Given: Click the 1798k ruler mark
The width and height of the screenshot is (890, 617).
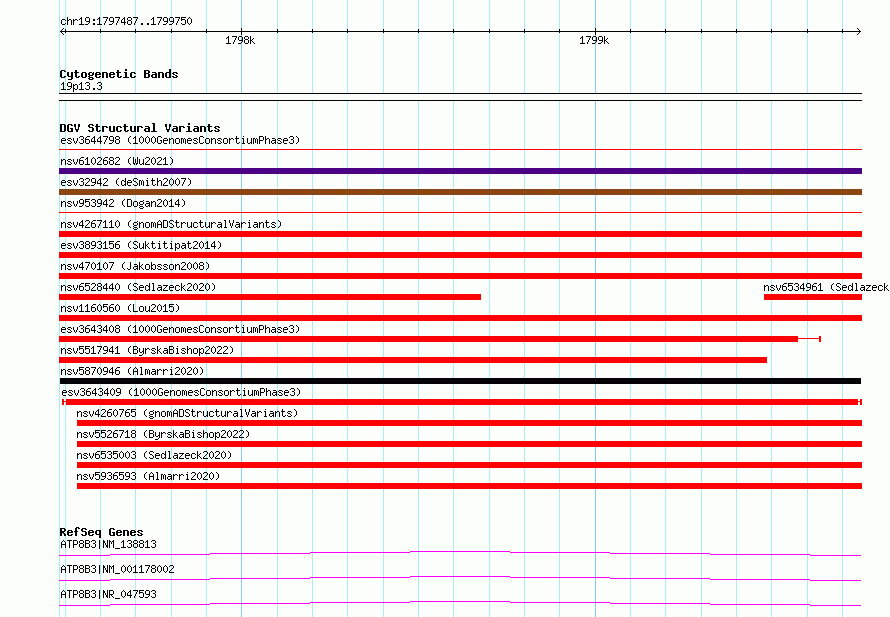Looking at the screenshot, I should (240, 40).
